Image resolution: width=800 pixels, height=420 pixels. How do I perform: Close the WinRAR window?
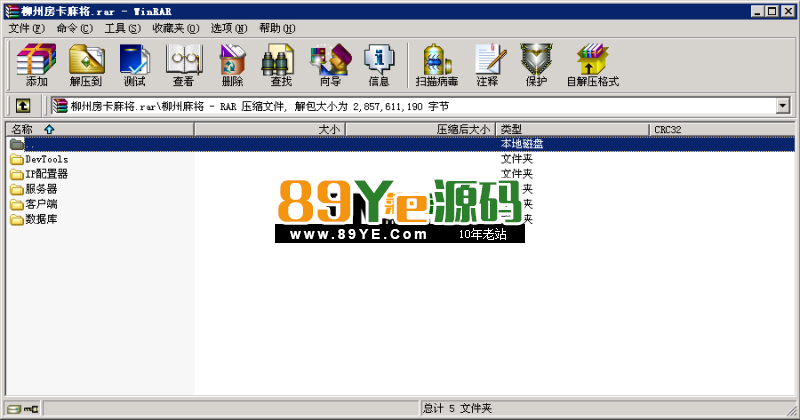[x=788, y=11]
